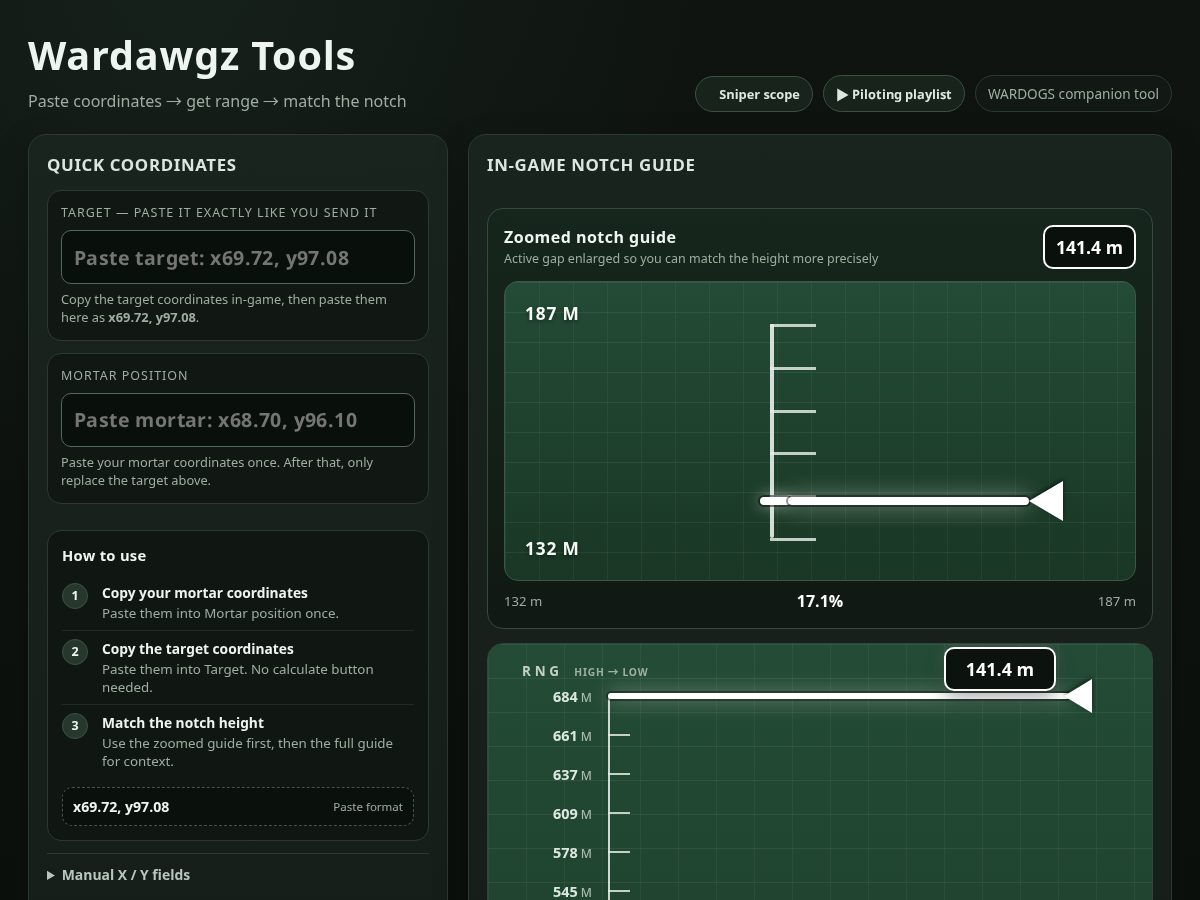Click the MORTAR POSITION label
This screenshot has height=900, width=1200.
(124, 375)
